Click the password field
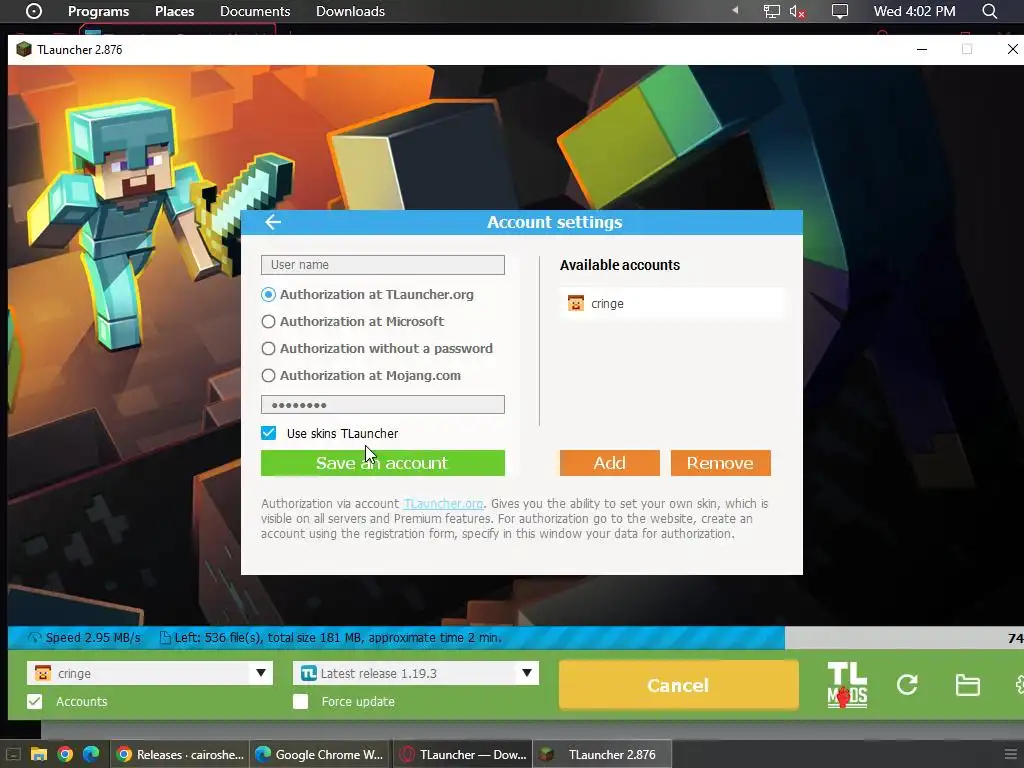 tap(383, 404)
